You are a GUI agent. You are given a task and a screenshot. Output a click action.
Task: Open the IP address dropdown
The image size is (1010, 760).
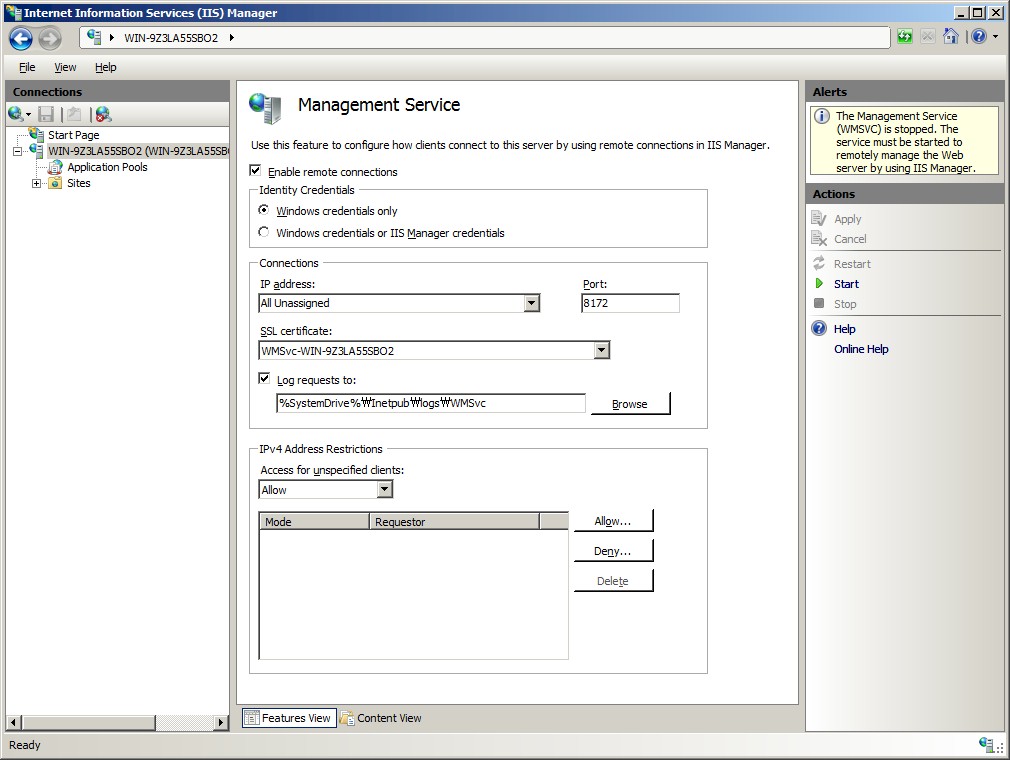[x=531, y=303]
